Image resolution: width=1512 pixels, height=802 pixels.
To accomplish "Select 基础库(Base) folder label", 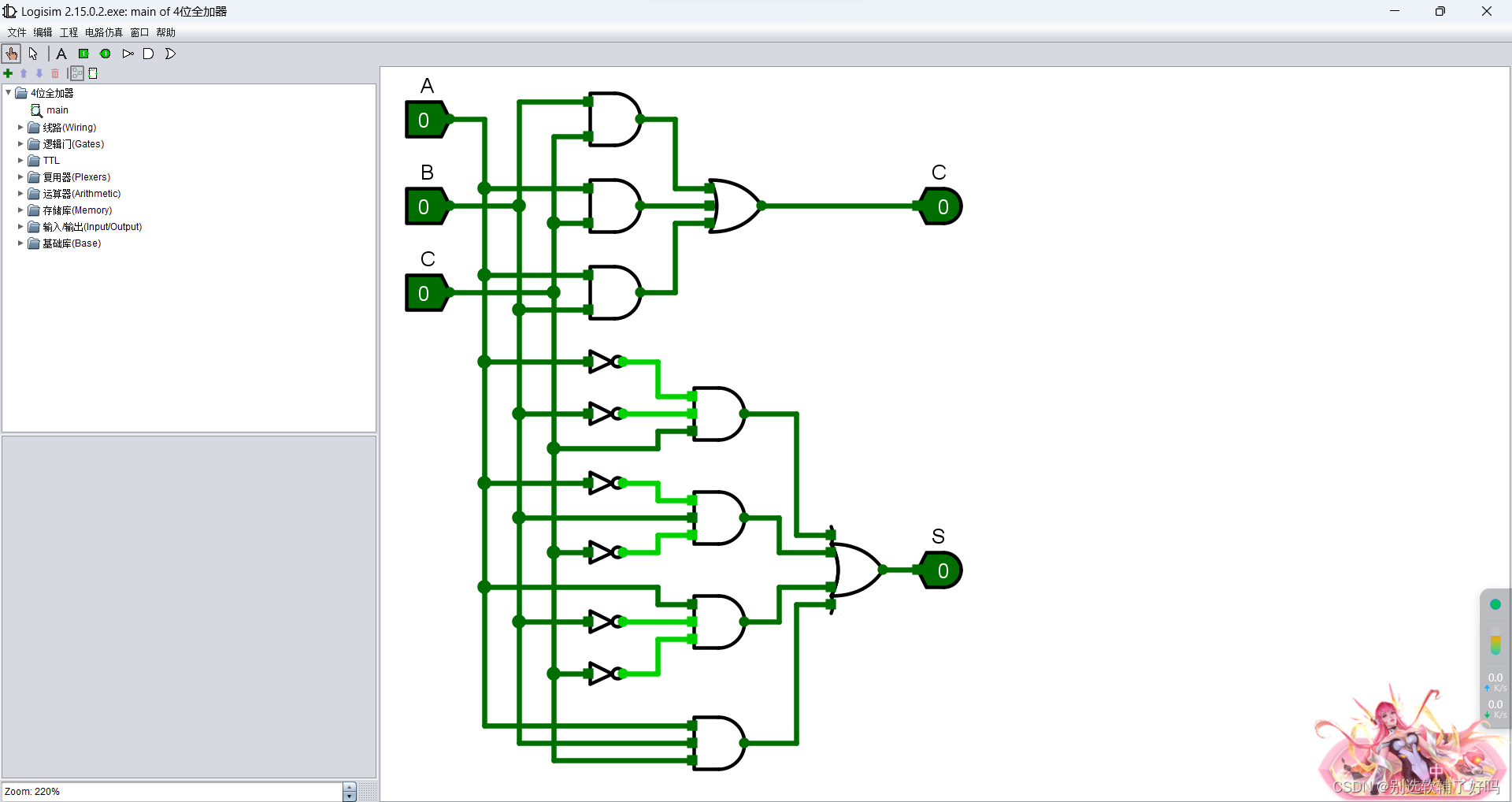I will click(x=72, y=243).
